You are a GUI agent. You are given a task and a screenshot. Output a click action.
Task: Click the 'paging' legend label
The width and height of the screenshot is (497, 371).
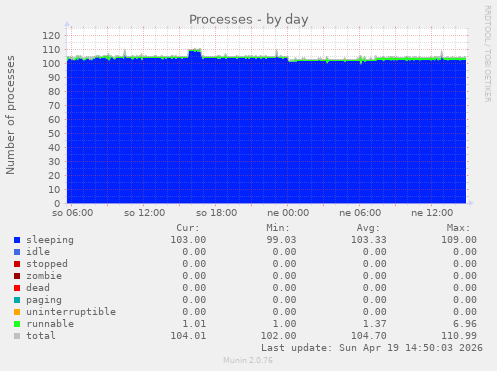pos(44,300)
